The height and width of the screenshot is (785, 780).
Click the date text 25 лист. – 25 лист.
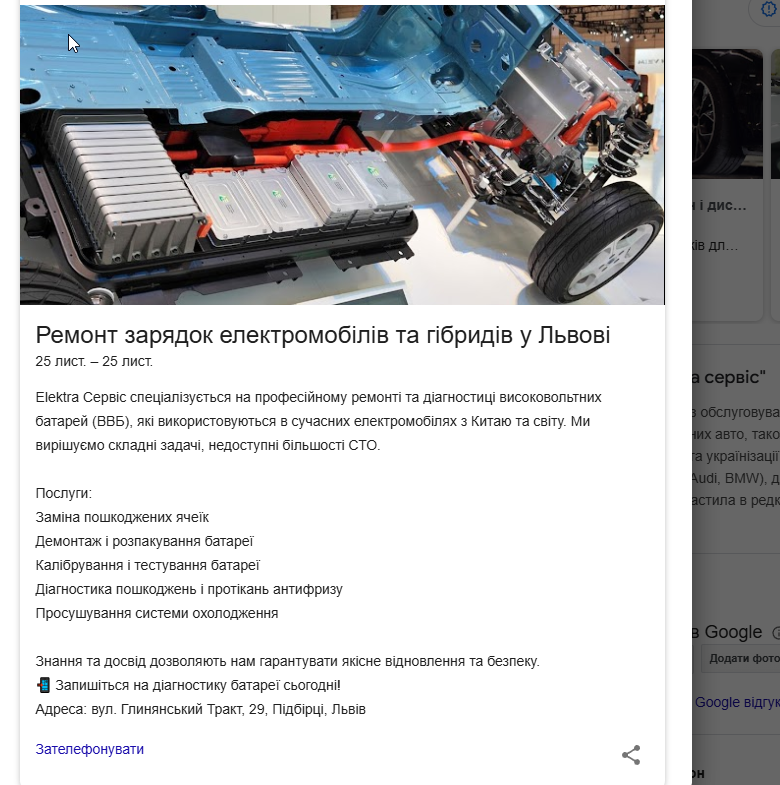[94, 361]
